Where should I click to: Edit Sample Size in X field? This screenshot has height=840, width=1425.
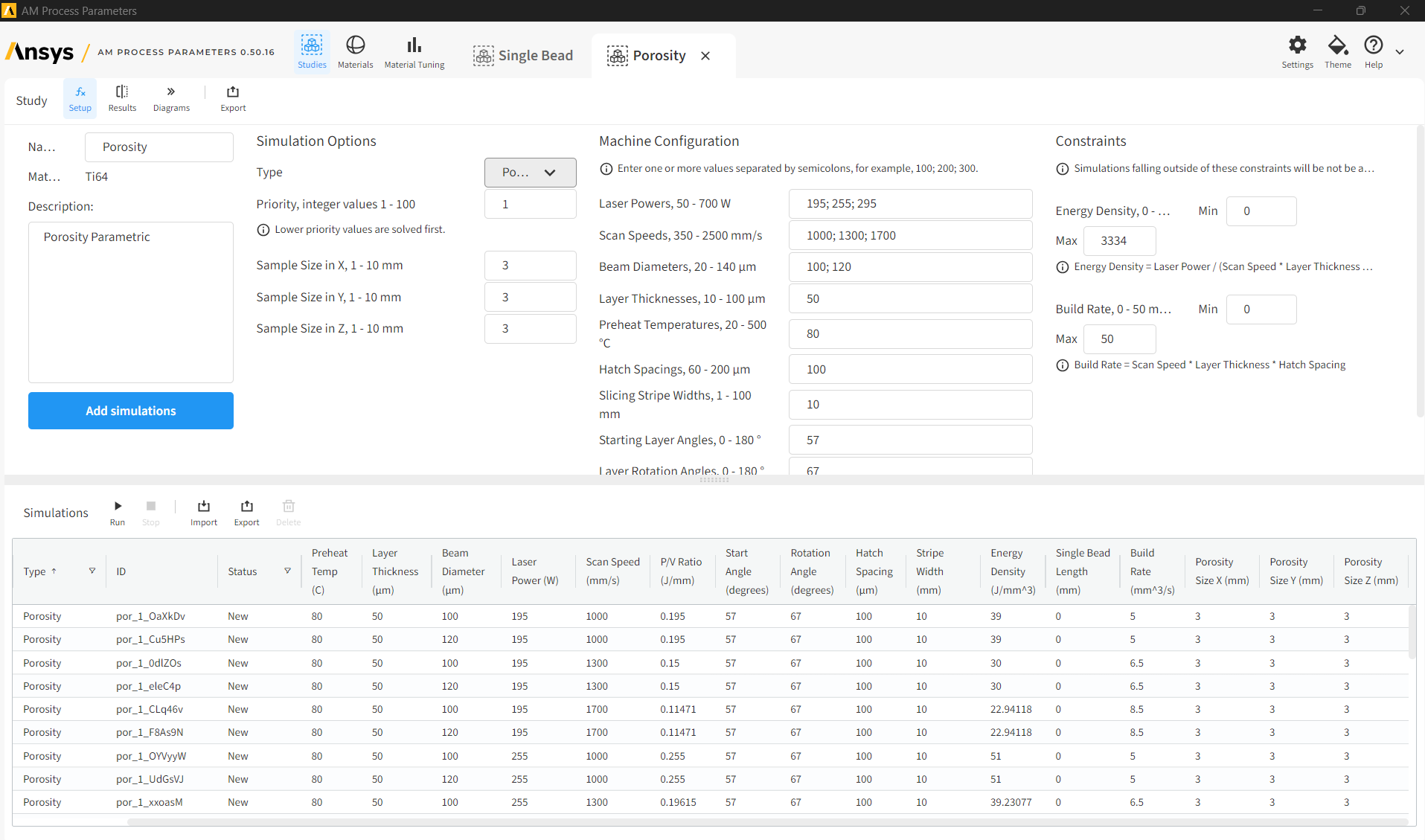coord(530,266)
